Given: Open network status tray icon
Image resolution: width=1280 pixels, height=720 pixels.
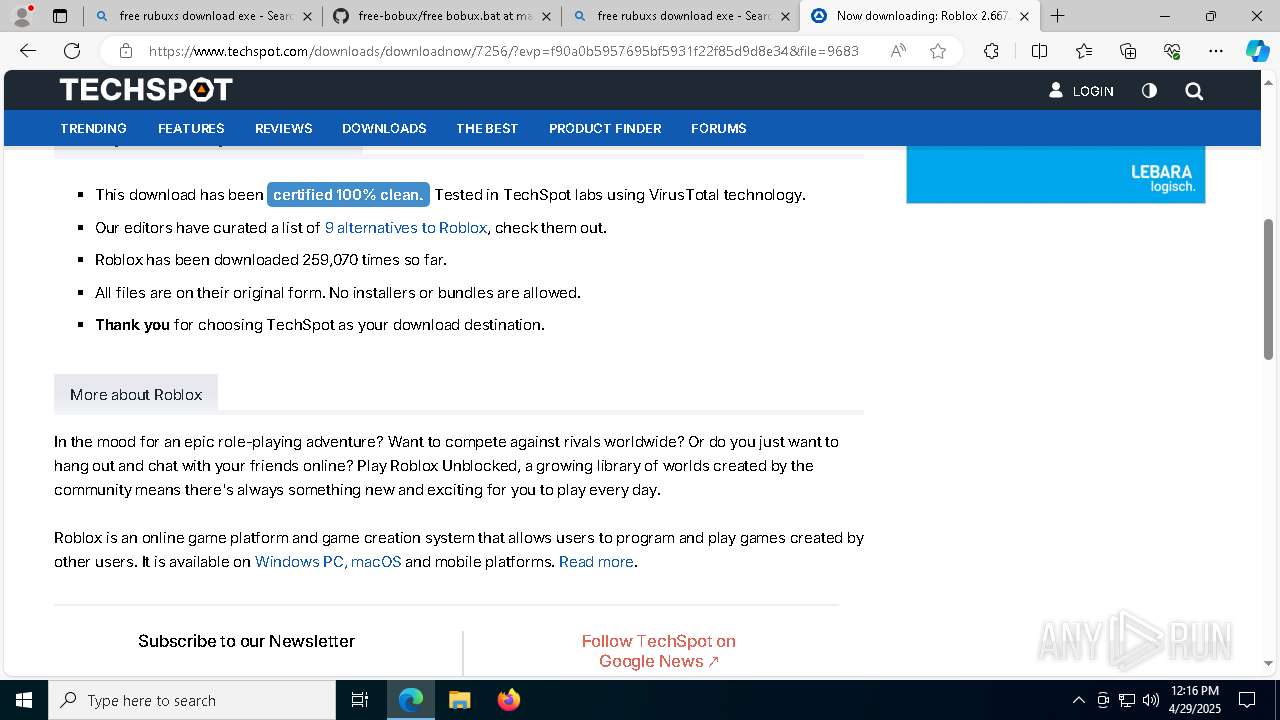Looking at the screenshot, I should 1127,700.
